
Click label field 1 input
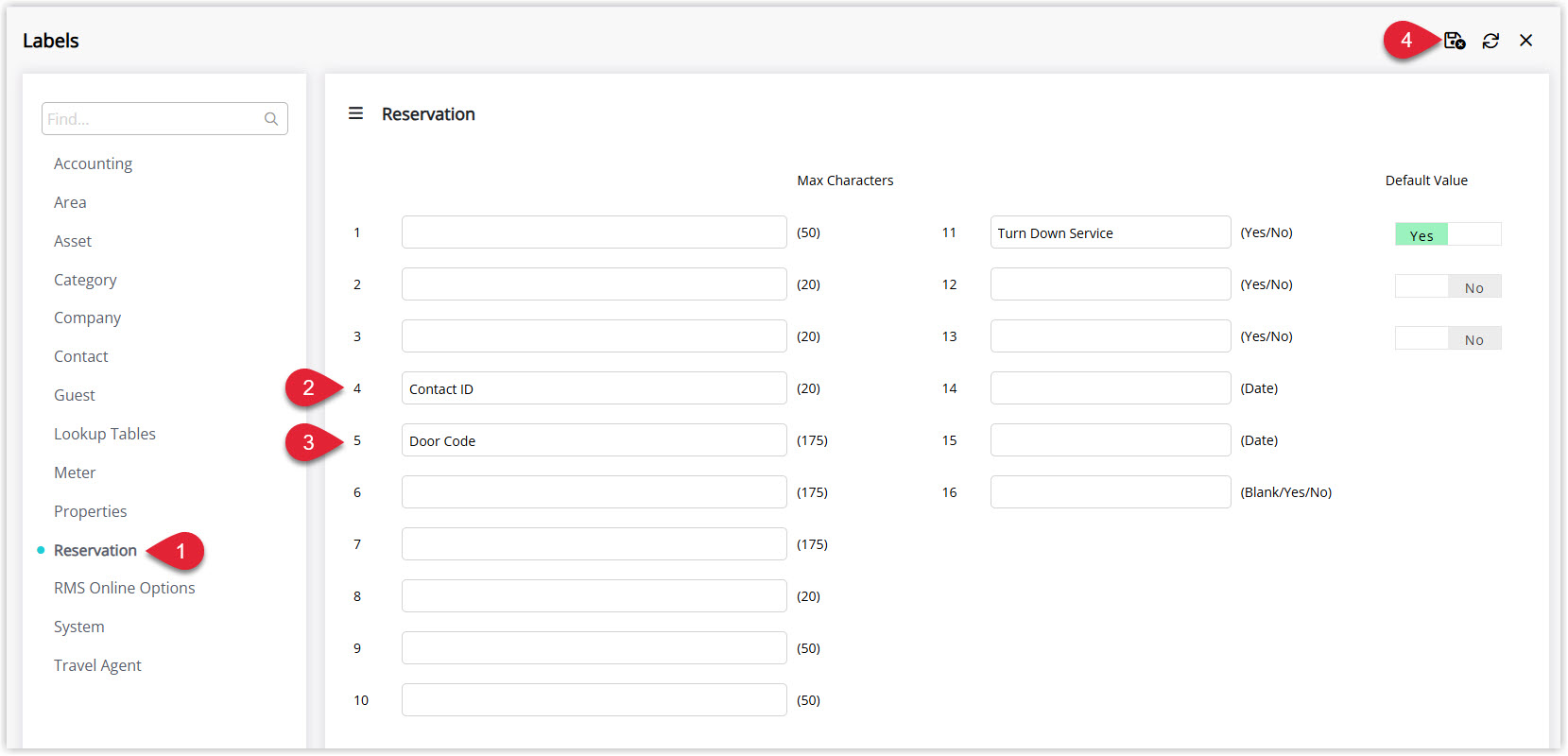(x=594, y=232)
